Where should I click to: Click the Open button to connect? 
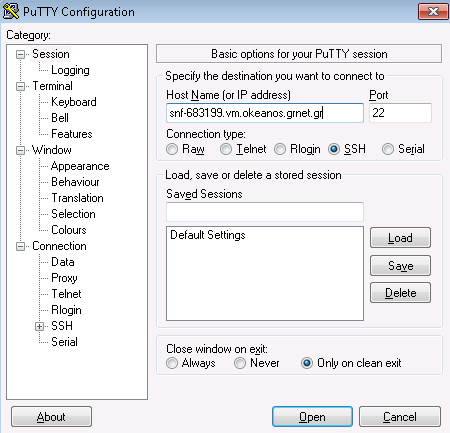point(312,417)
